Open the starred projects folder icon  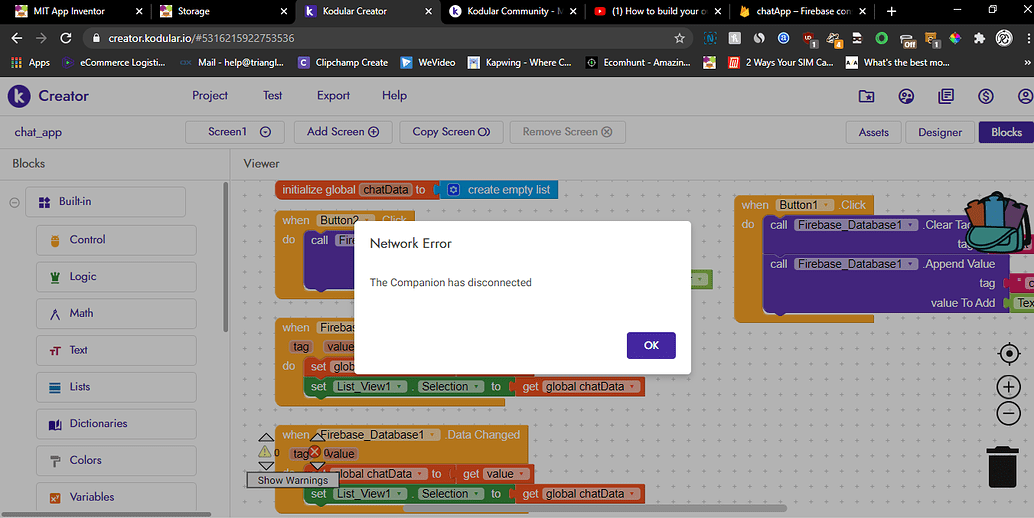867,96
